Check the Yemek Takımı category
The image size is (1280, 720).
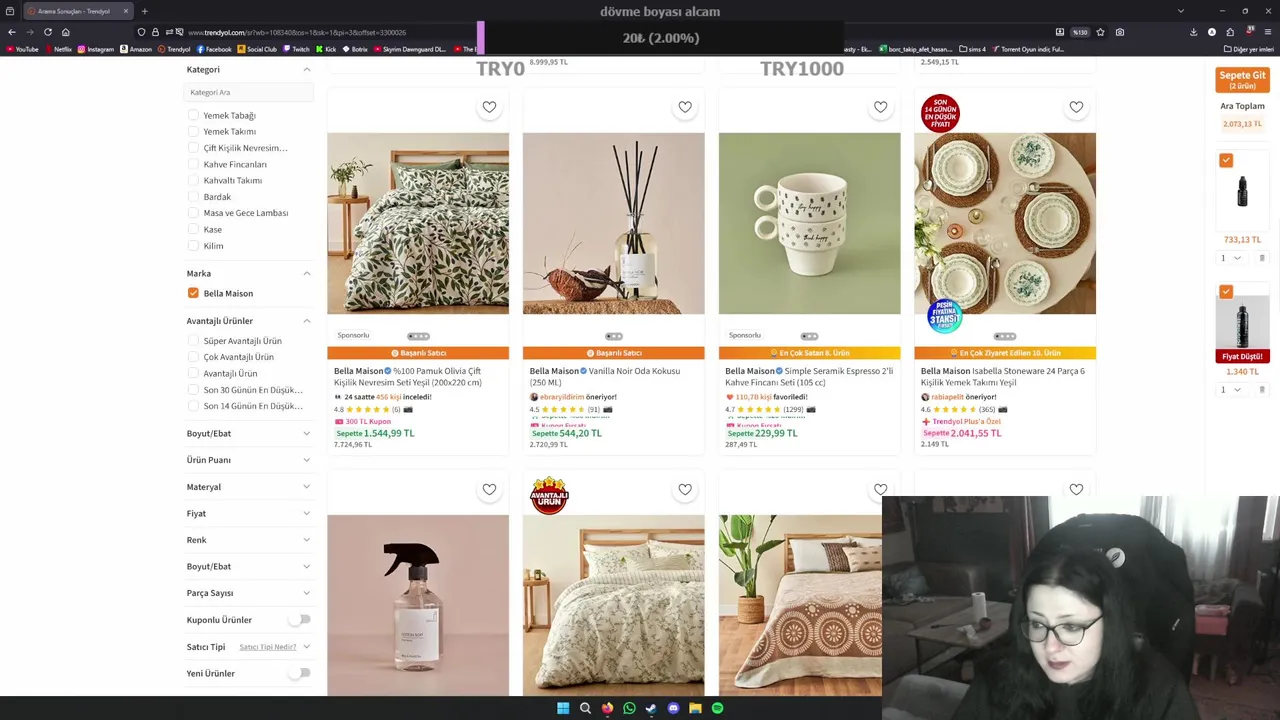point(193,131)
